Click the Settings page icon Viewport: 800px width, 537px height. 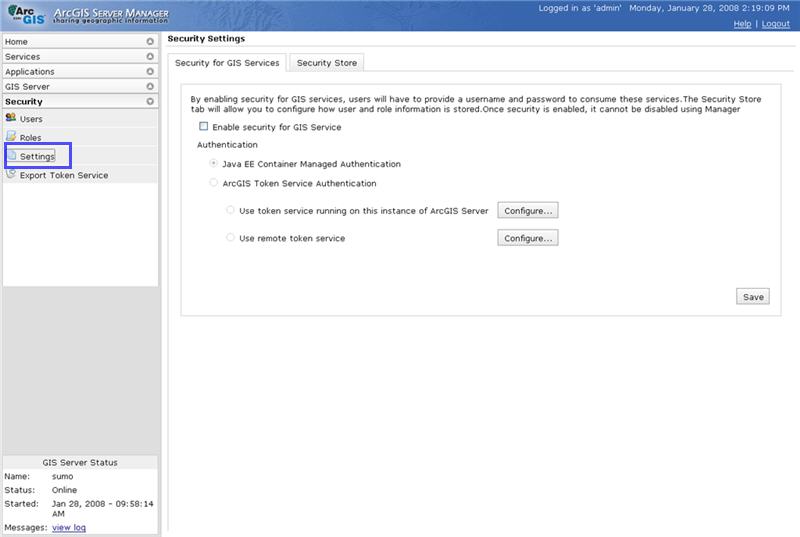[x=11, y=156]
